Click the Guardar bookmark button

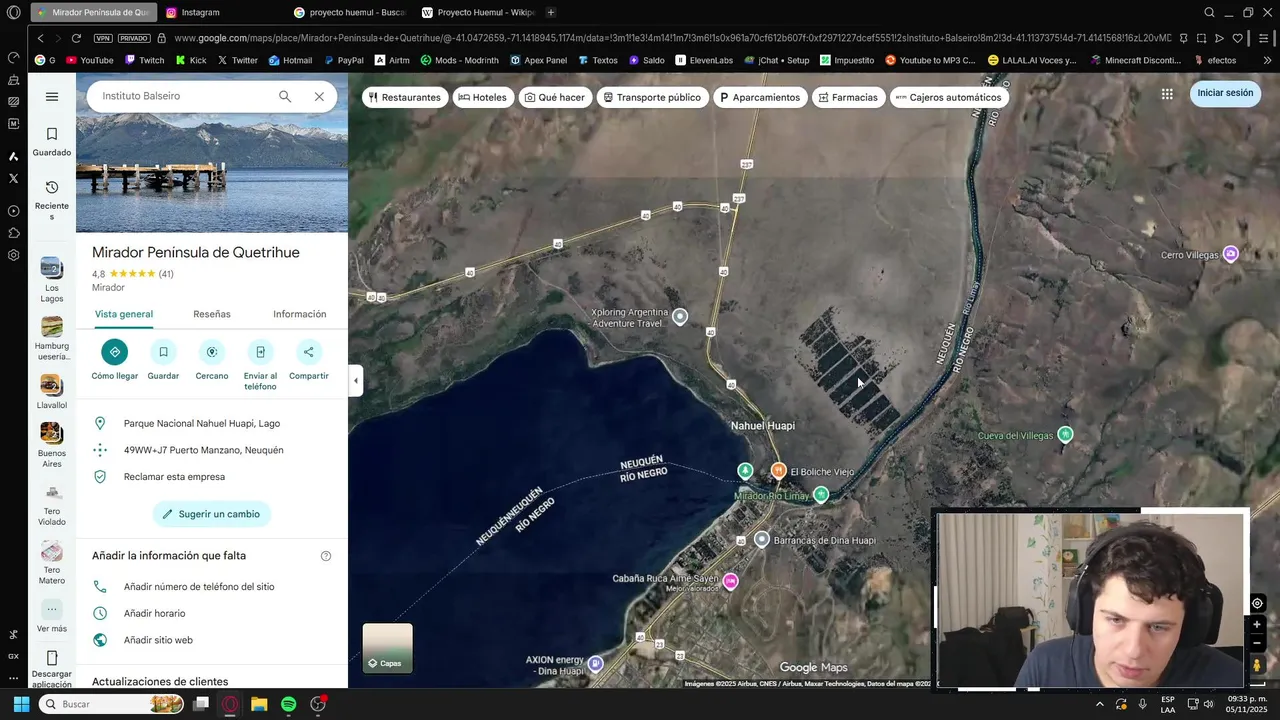click(x=163, y=360)
